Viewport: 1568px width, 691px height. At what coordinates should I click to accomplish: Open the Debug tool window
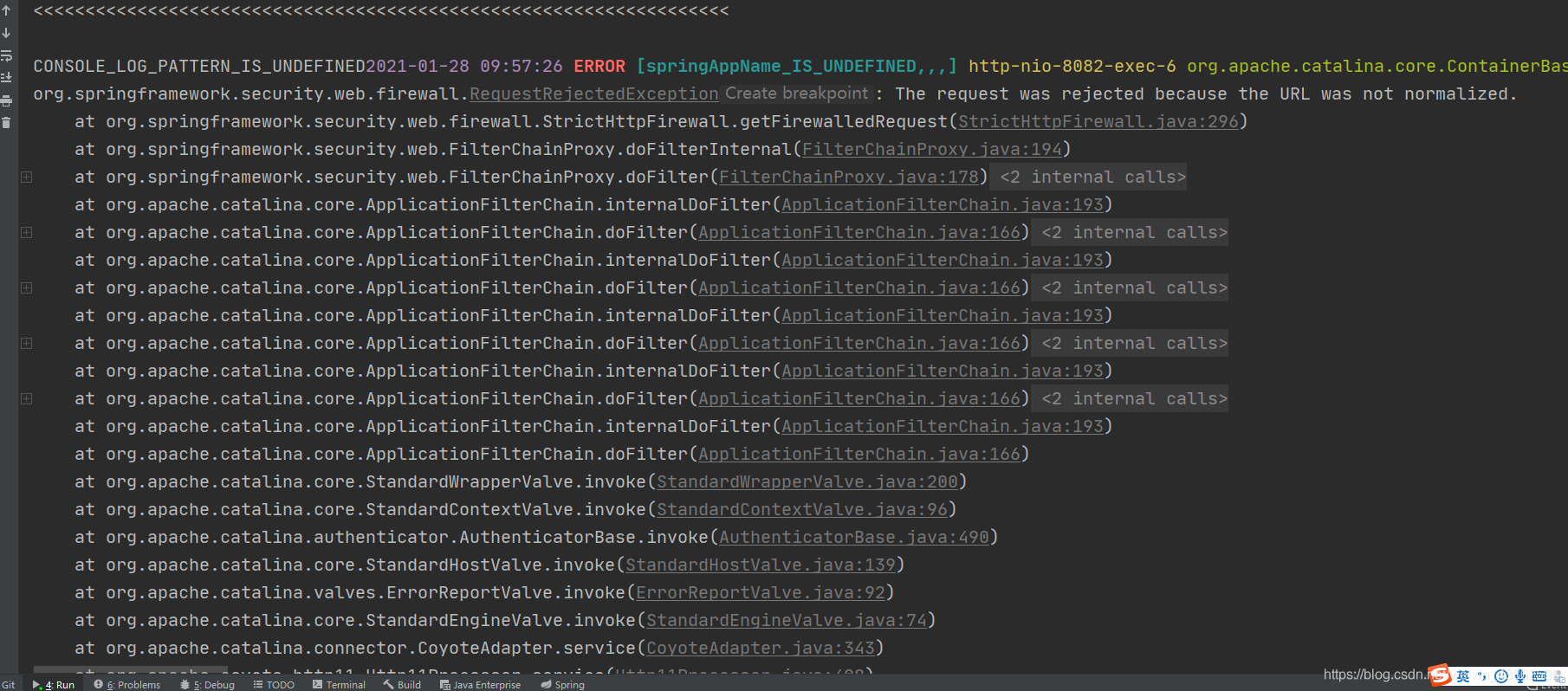(207, 684)
